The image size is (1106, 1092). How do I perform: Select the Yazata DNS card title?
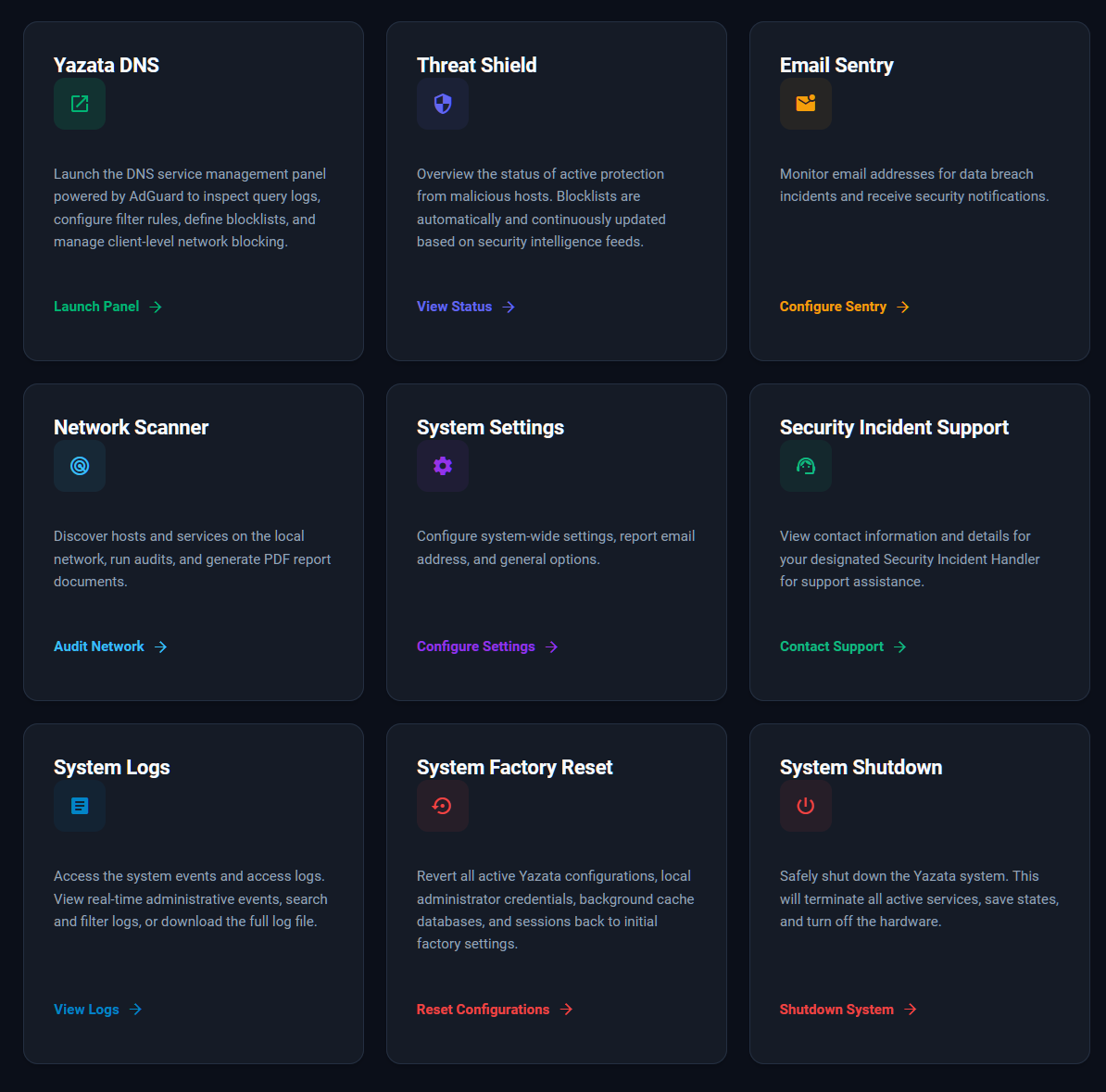107,65
